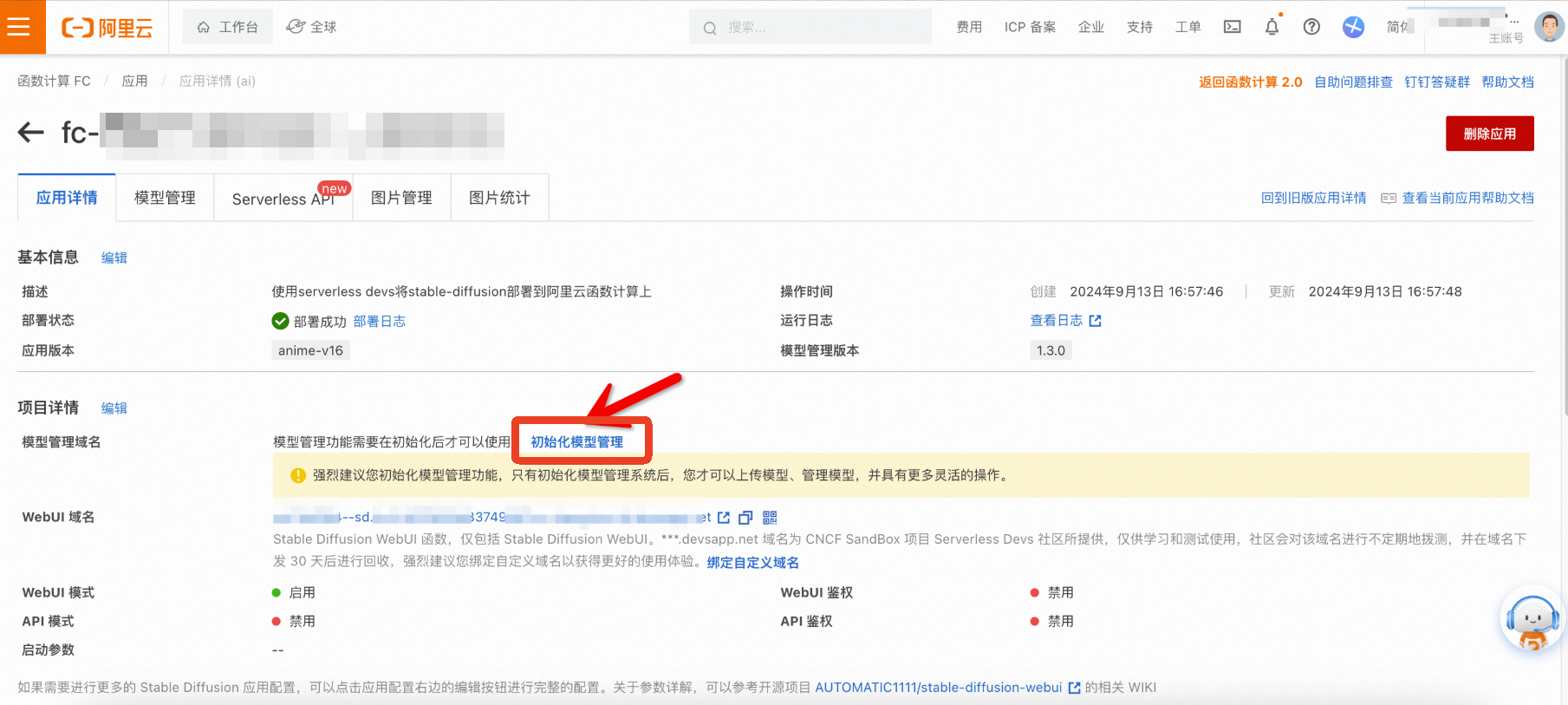Click the red 删除应用 button
The height and width of the screenshot is (705, 1568).
pos(1489,134)
